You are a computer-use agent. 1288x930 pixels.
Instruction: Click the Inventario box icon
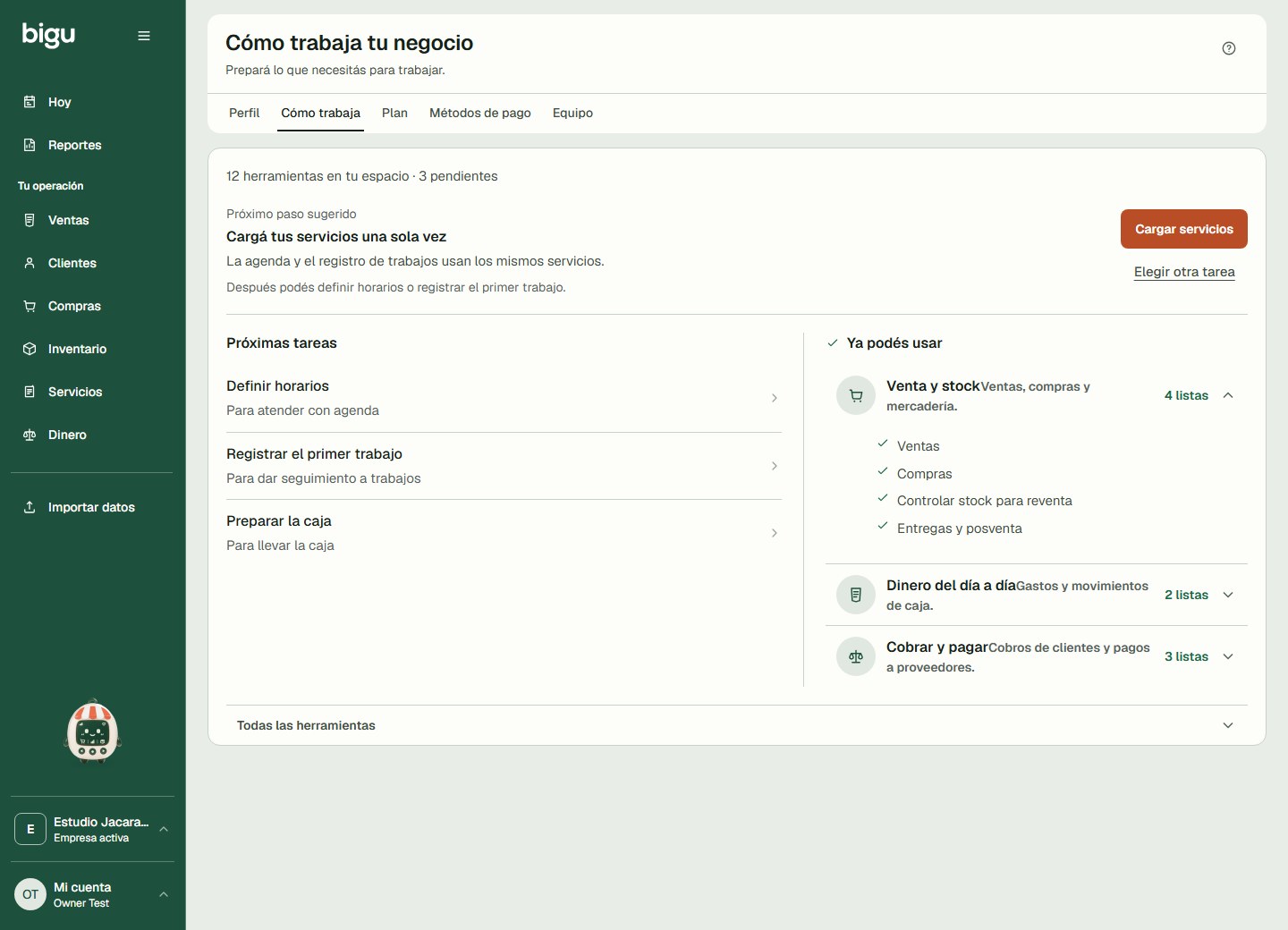(x=30, y=349)
